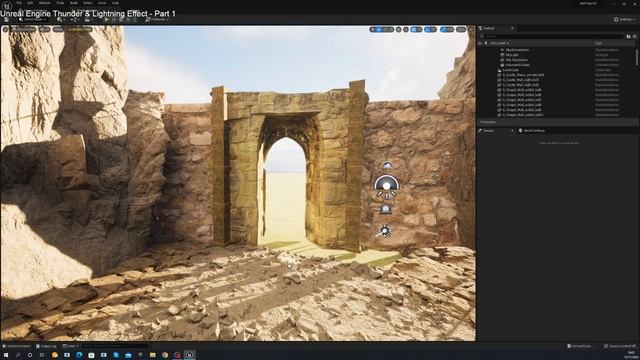This screenshot has width=640, height=360.
Task: Click the Outliner add folder icon
Action: point(629,36)
